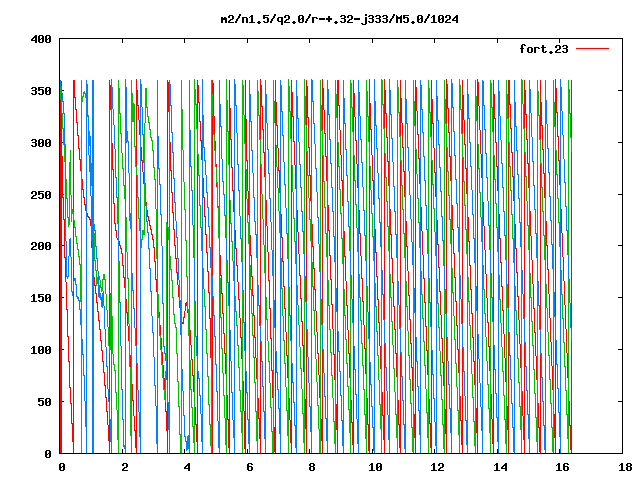Click the y-axis label 150
Viewport: 640px width, 480px height.
(x=41, y=298)
